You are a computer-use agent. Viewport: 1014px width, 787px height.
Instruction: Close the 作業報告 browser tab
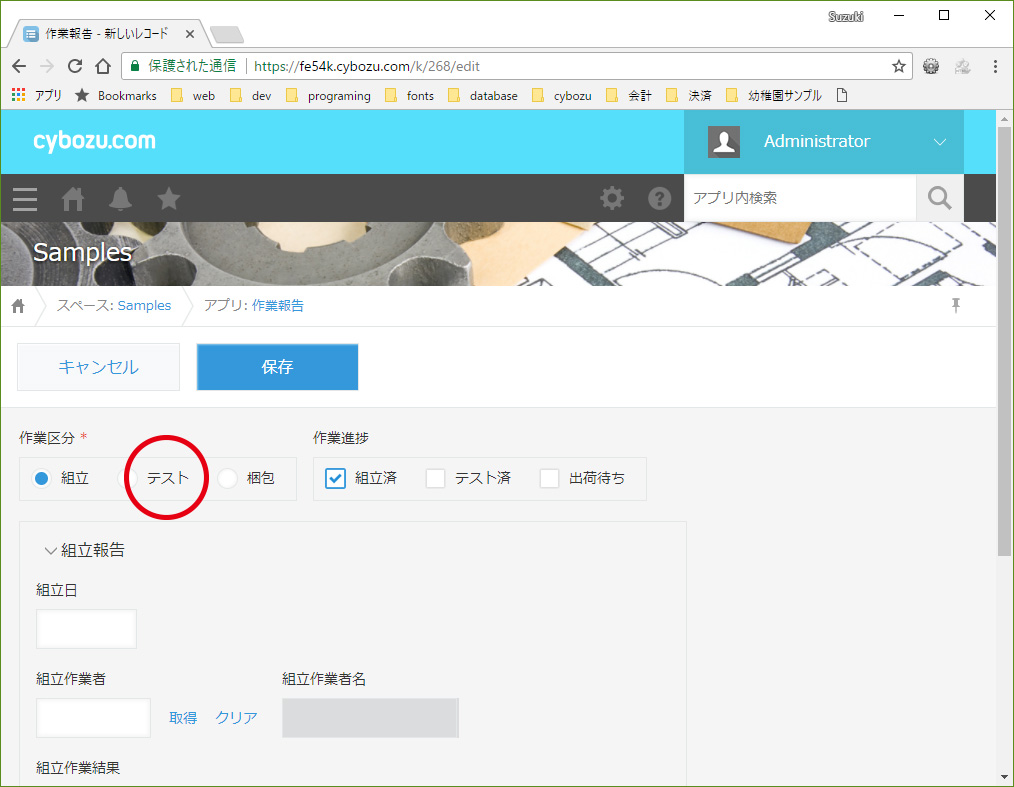click(189, 34)
